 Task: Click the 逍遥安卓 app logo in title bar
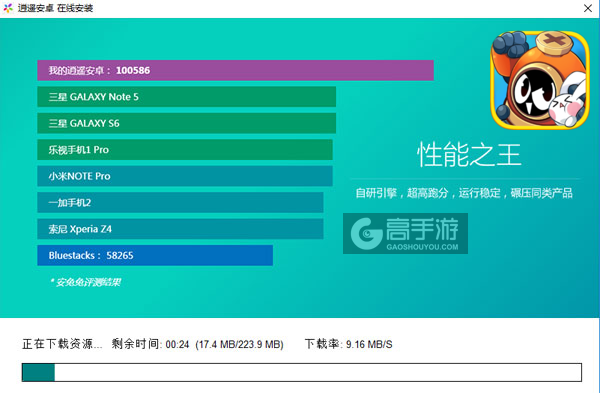click(x=8, y=8)
